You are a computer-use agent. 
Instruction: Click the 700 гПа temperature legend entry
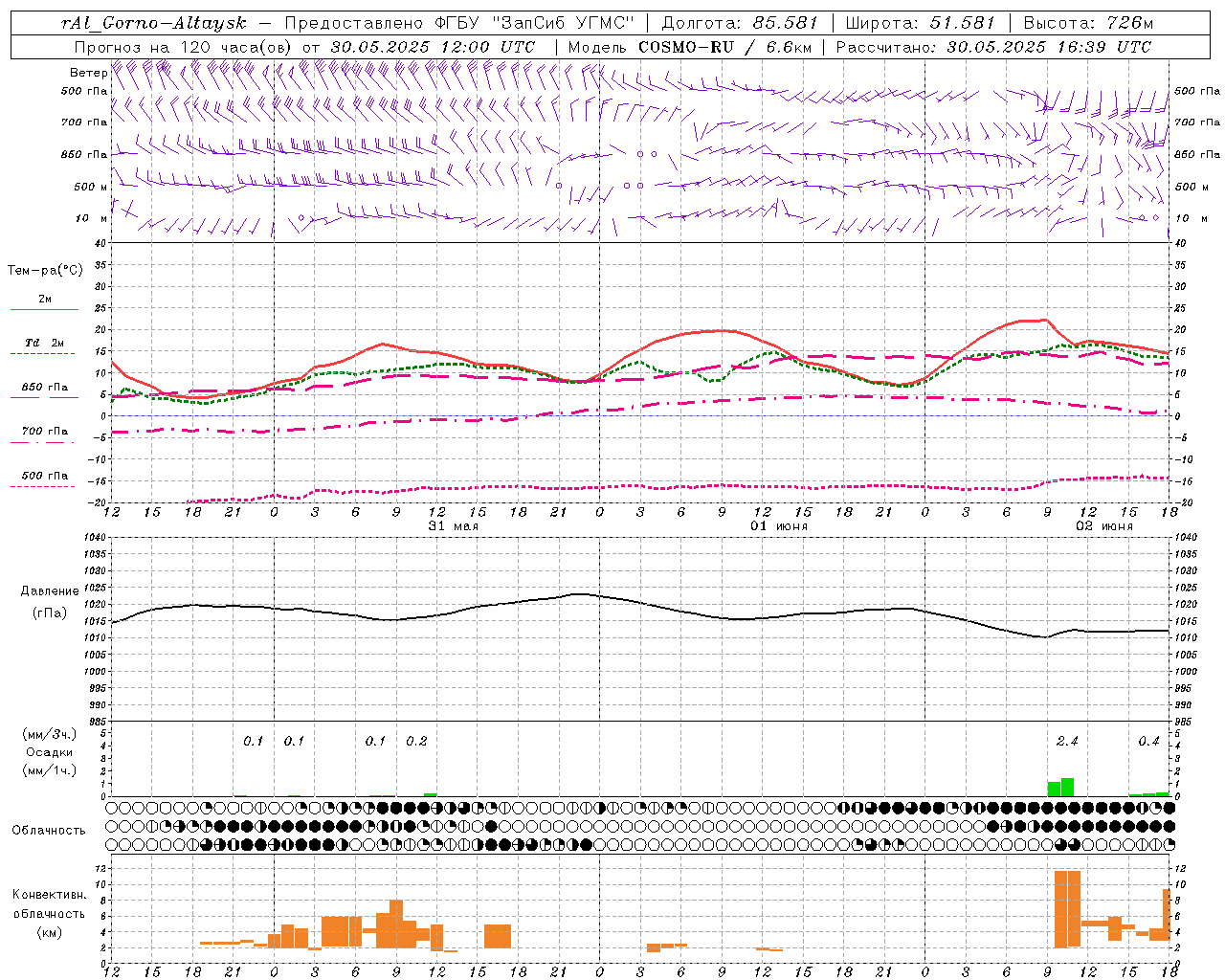45,431
